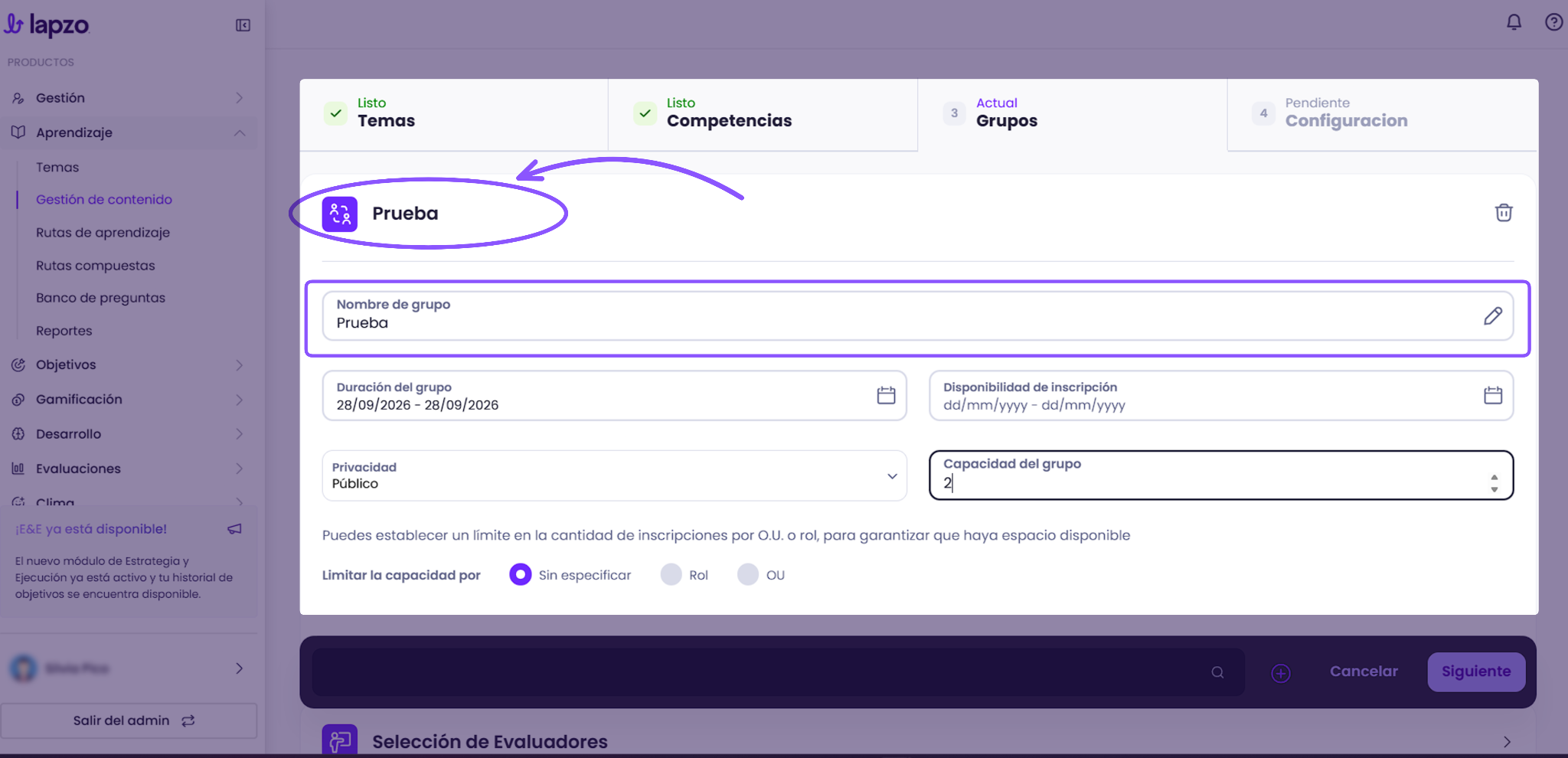The image size is (1568, 758).
Task: Open the Privacidad dropdown
Action: [x=614, y=475]
